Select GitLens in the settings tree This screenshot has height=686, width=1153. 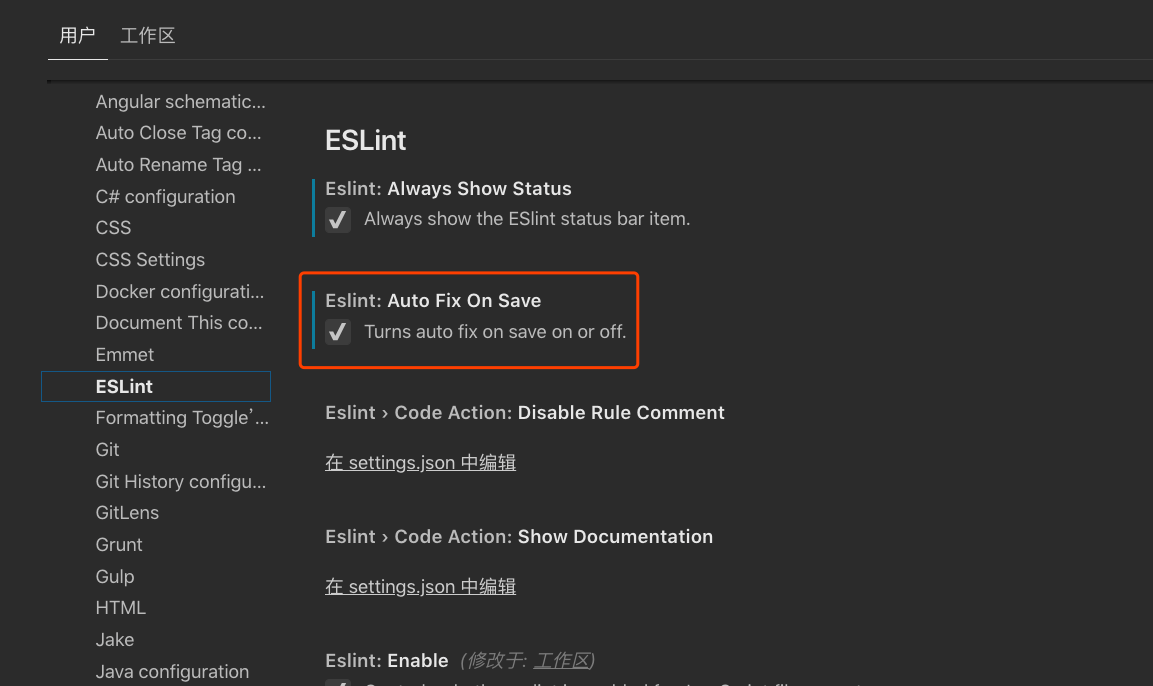pyautogui.click(x=127, y=512)
